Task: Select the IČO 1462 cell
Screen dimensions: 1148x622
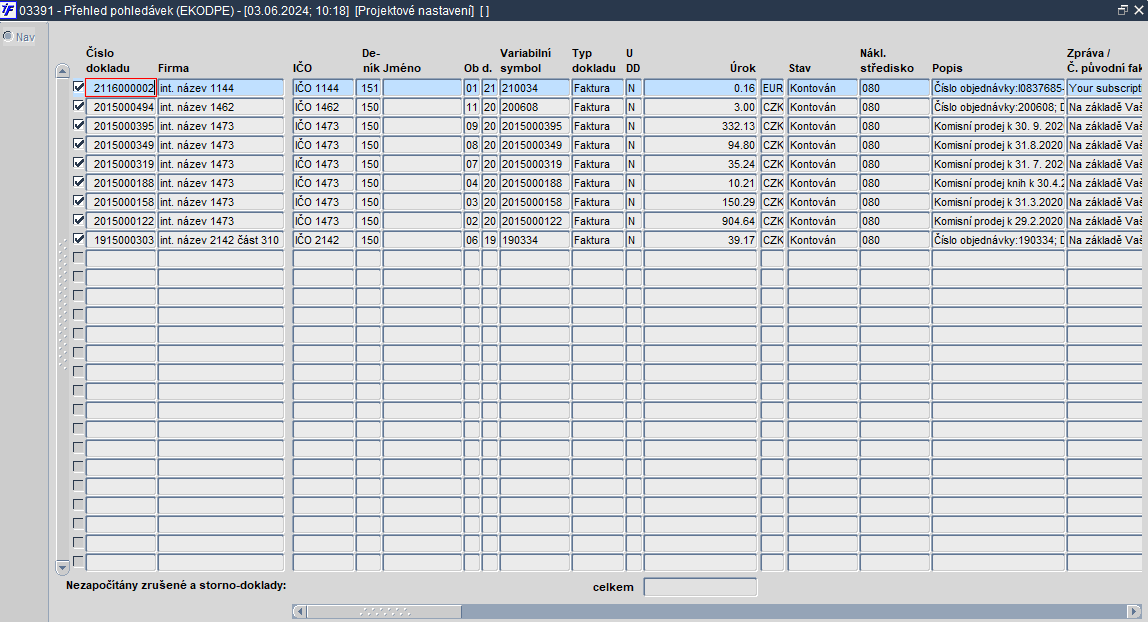Action: 323,107
